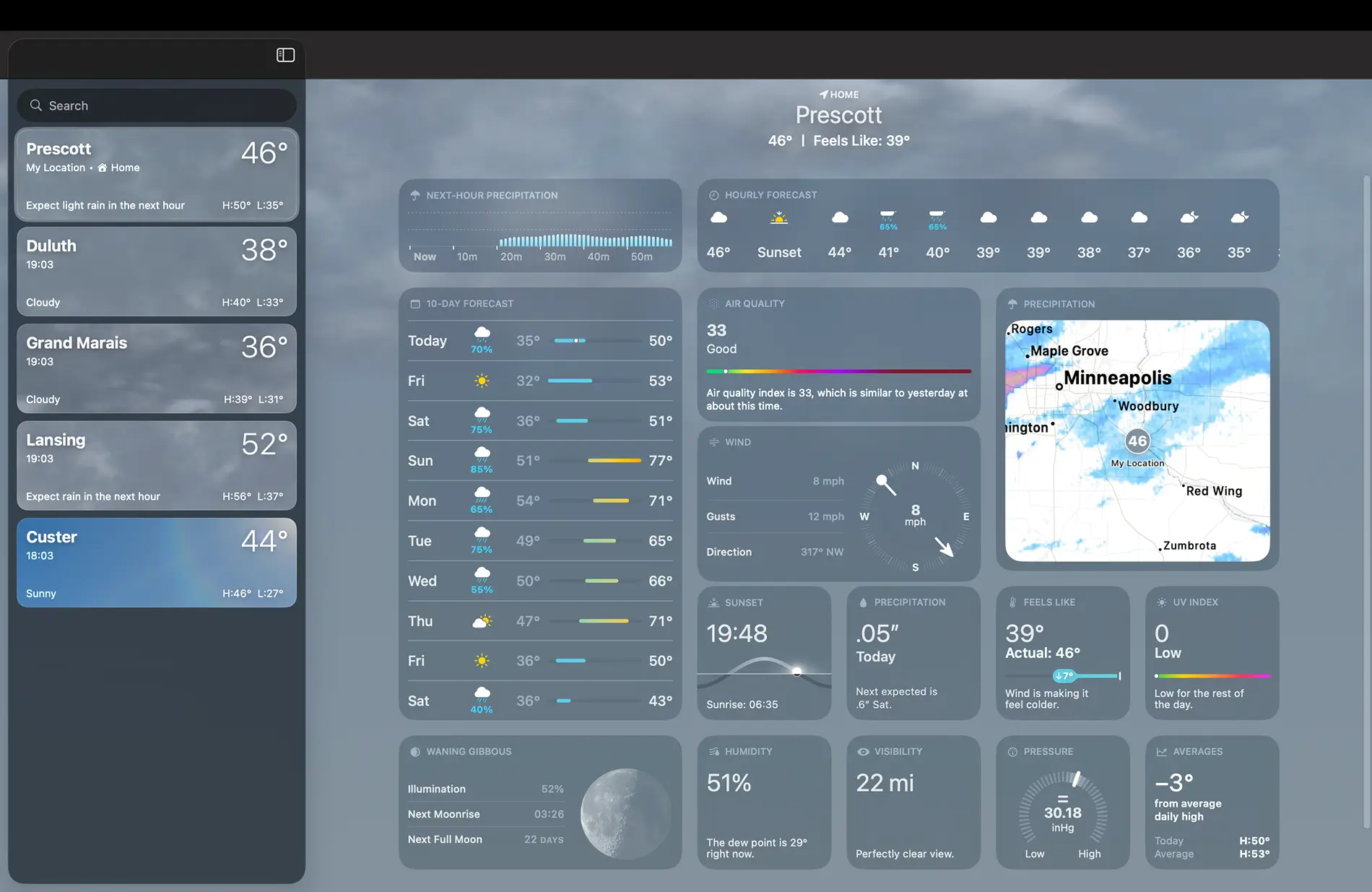Viewport: 1372px width, 892px height.
Task: Click the UV Index sun icon
Action: (1161, 602)
